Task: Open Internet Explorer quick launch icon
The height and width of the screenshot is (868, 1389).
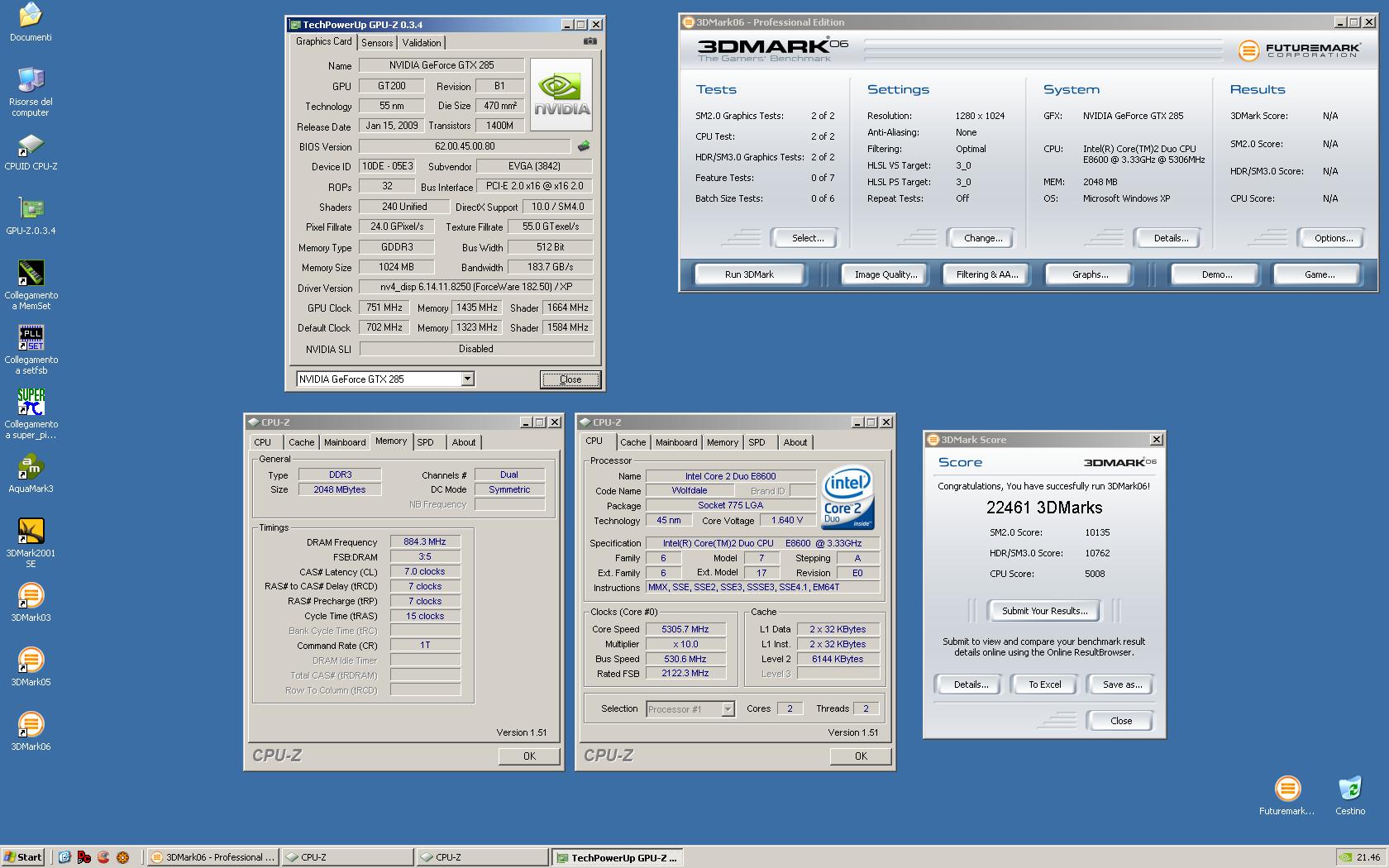Action: (x=64, y=857)
